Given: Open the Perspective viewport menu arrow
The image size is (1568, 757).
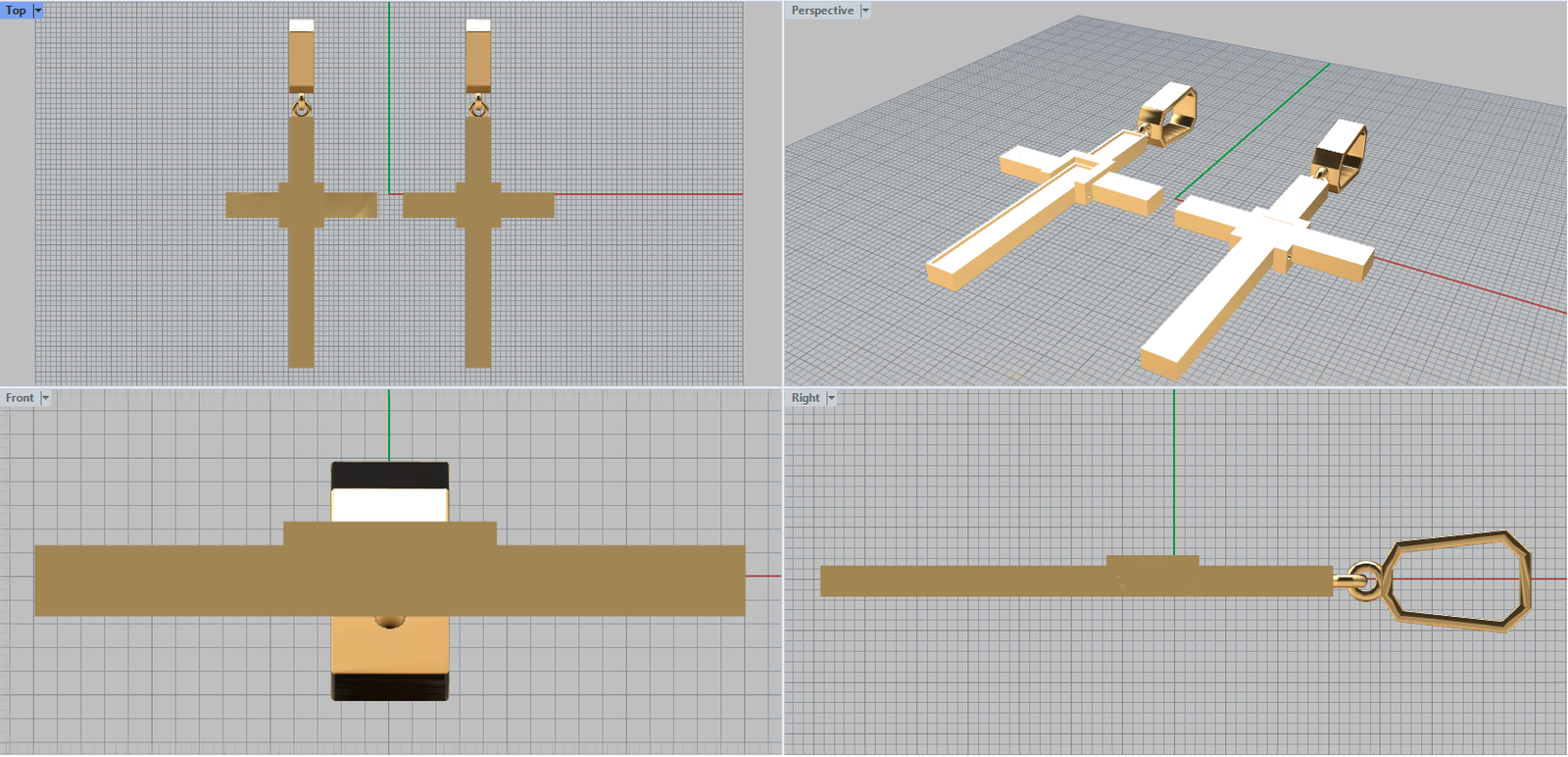Looking at the screenshot, I should (865, 11).
